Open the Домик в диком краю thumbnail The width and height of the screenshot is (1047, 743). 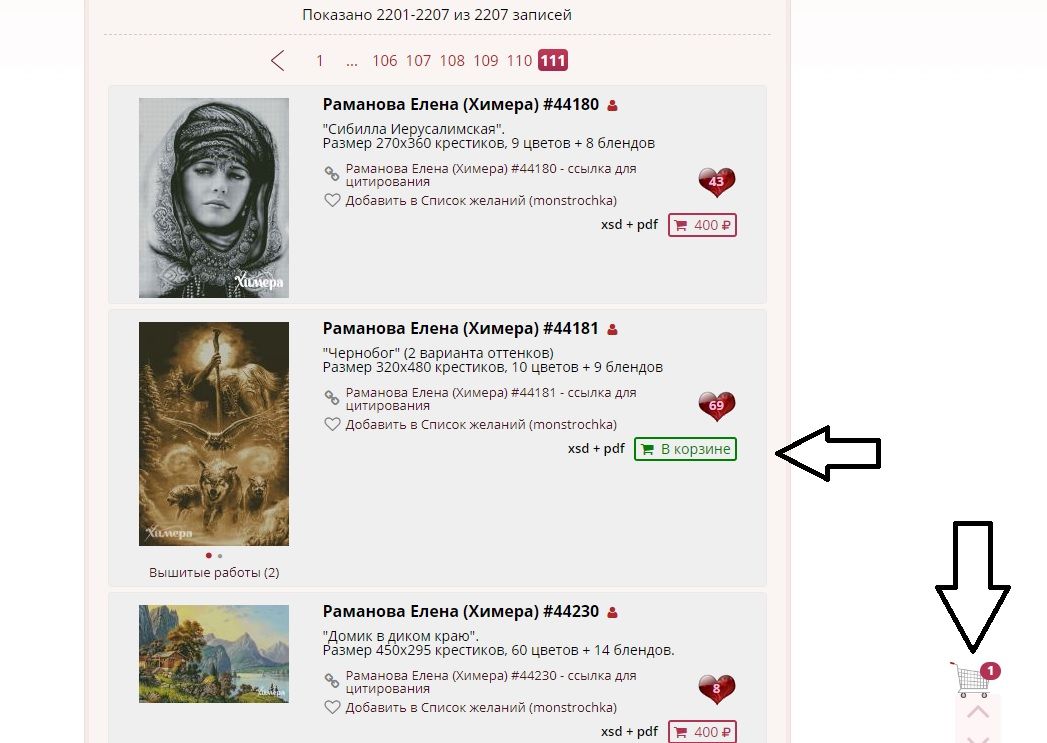point(214,654)
